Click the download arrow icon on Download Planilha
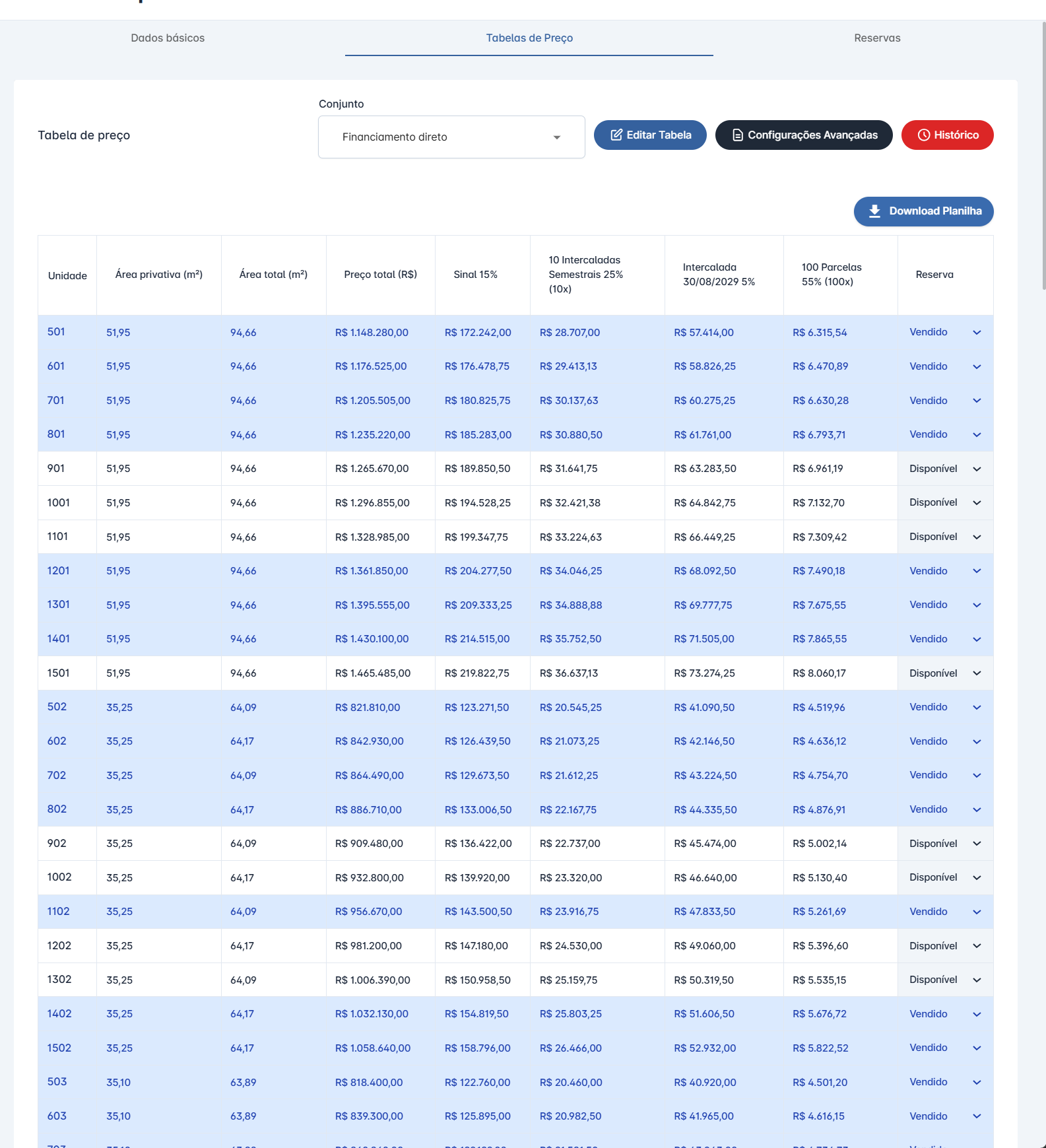 click(874, 211)
